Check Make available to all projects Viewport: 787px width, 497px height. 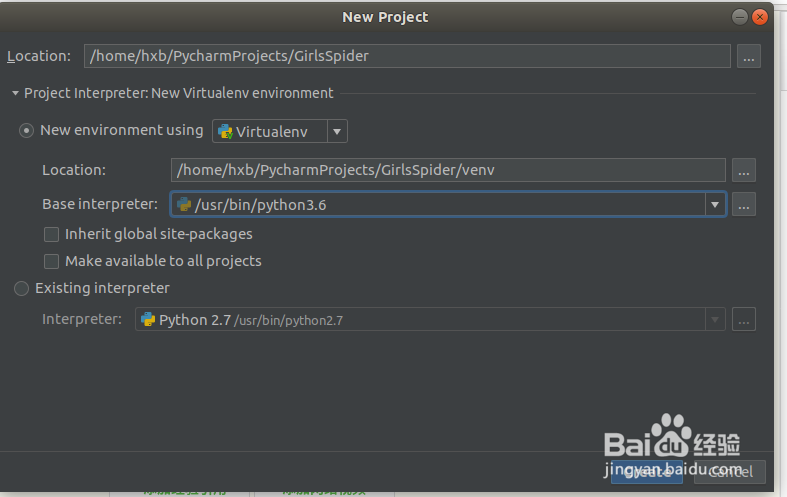click(52, 262)
